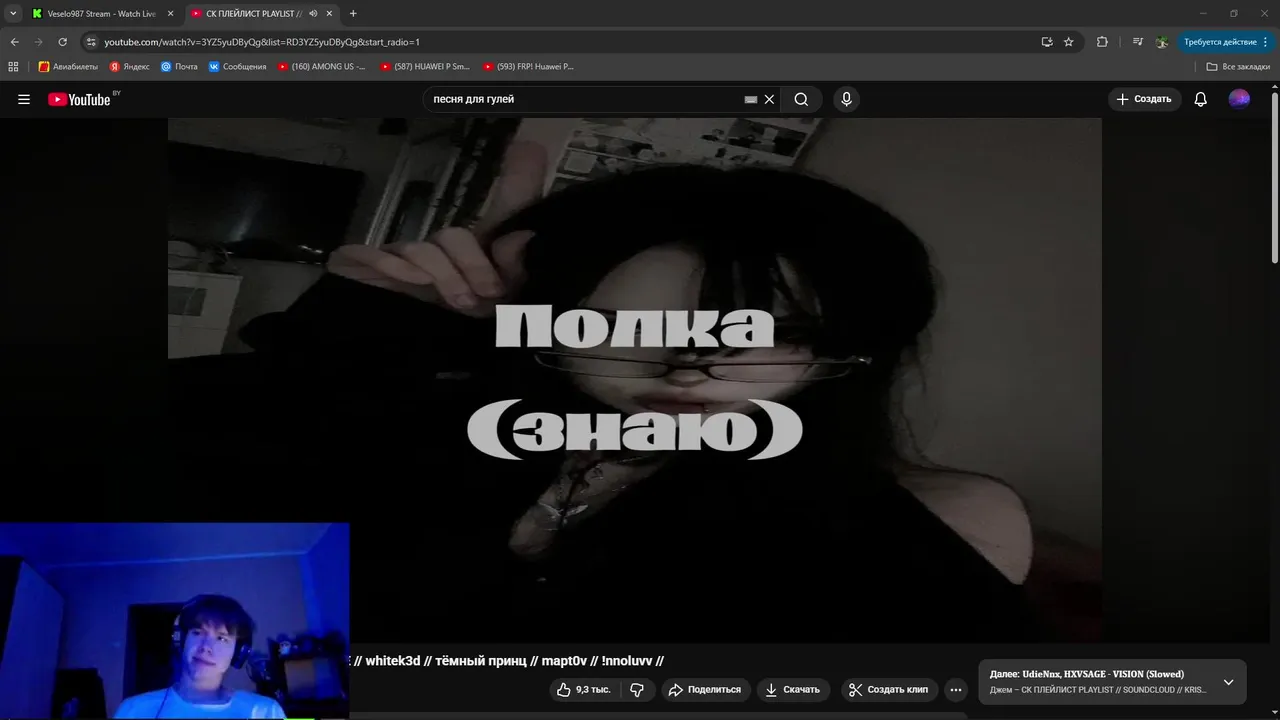Bookmark this page with star icon

pos(1069,42)
